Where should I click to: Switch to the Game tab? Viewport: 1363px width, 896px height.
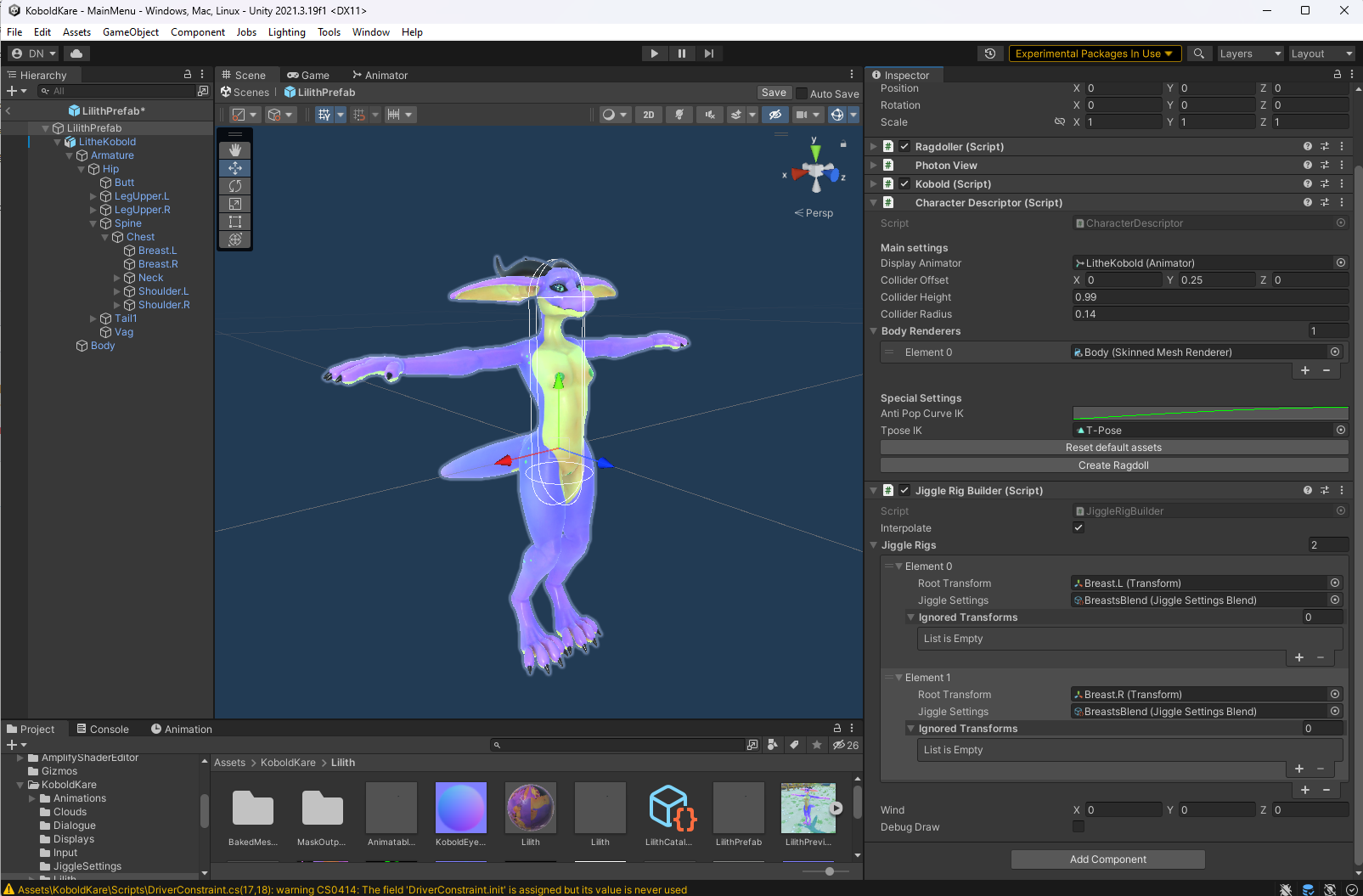308,76
